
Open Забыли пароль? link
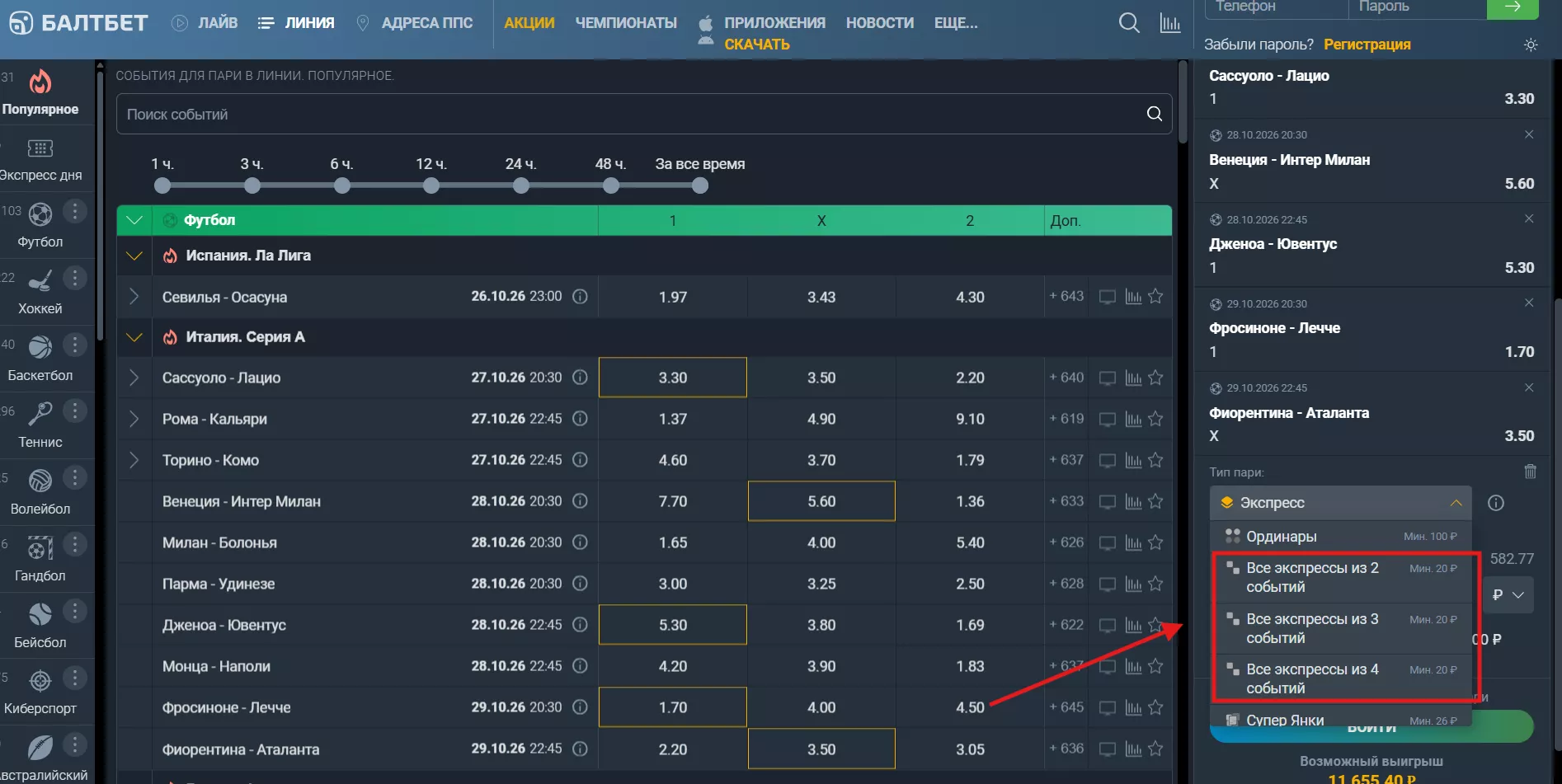(1259, 45)
